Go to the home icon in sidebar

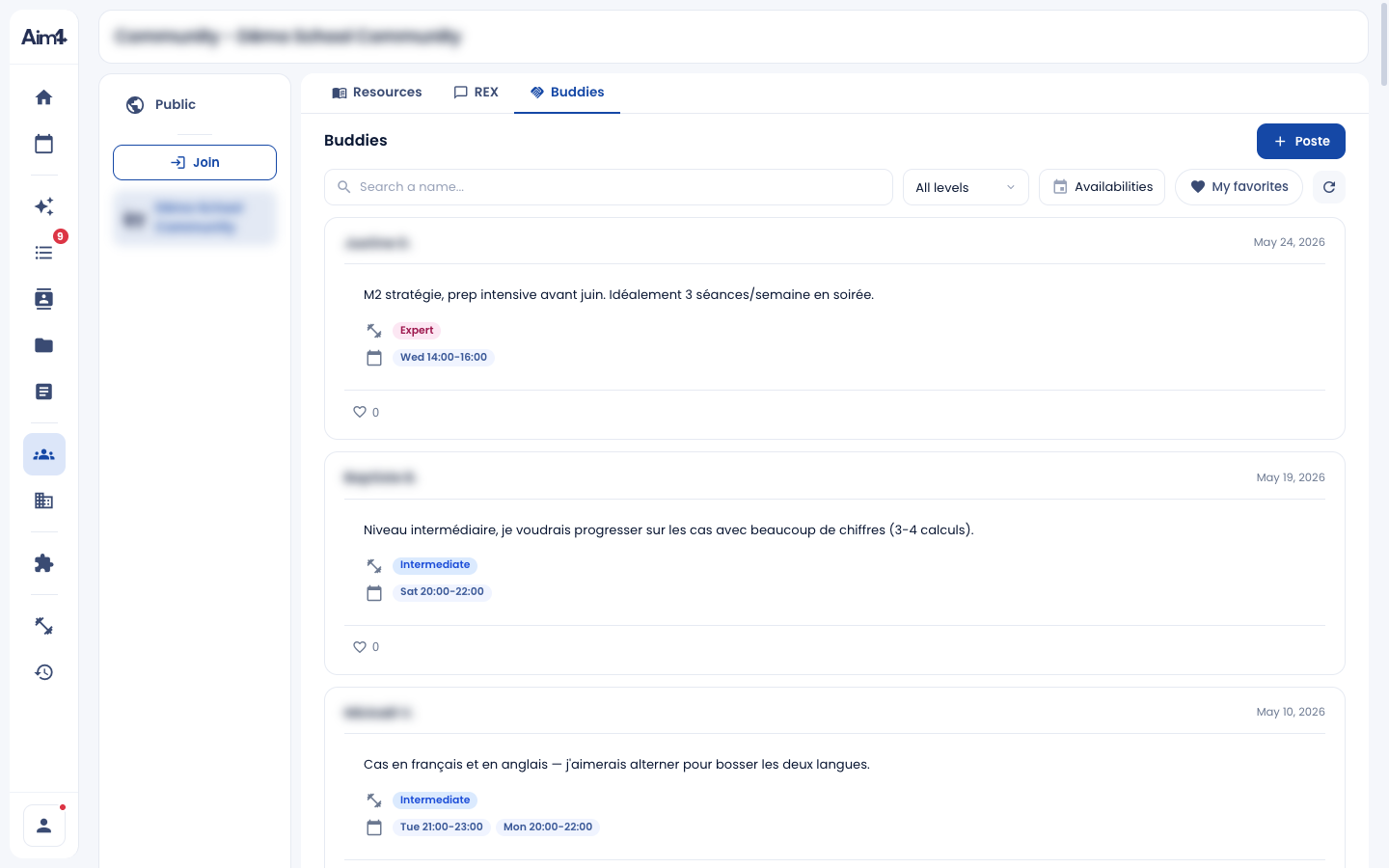pyautogui.click(x=44, y=97)
